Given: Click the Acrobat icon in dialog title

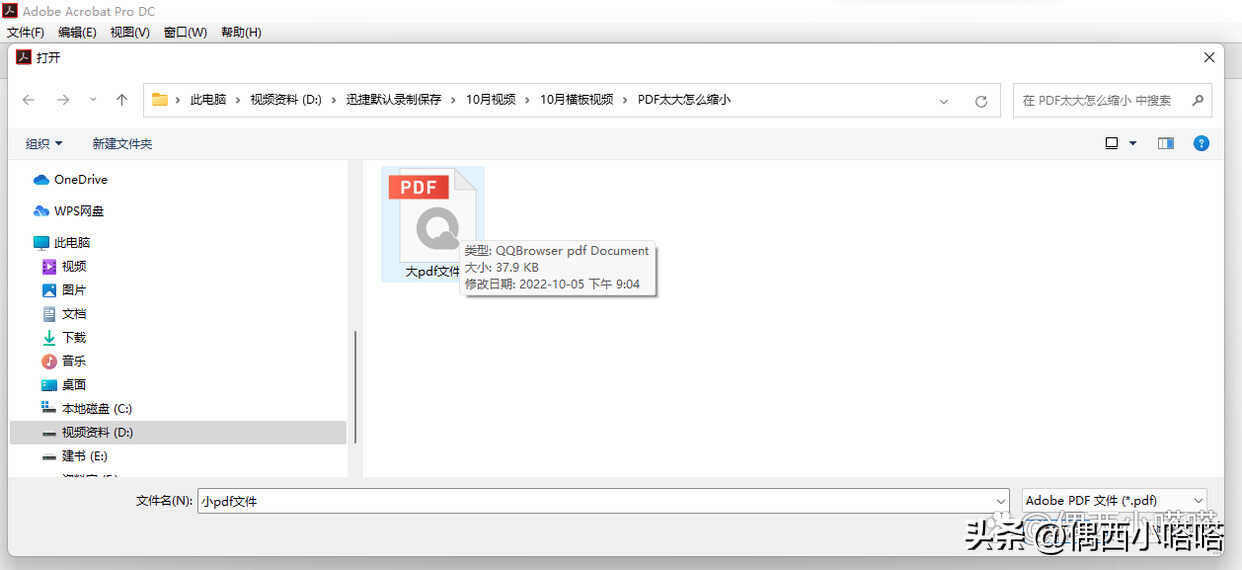Looking at the screenshot, I should pos(23,58).
